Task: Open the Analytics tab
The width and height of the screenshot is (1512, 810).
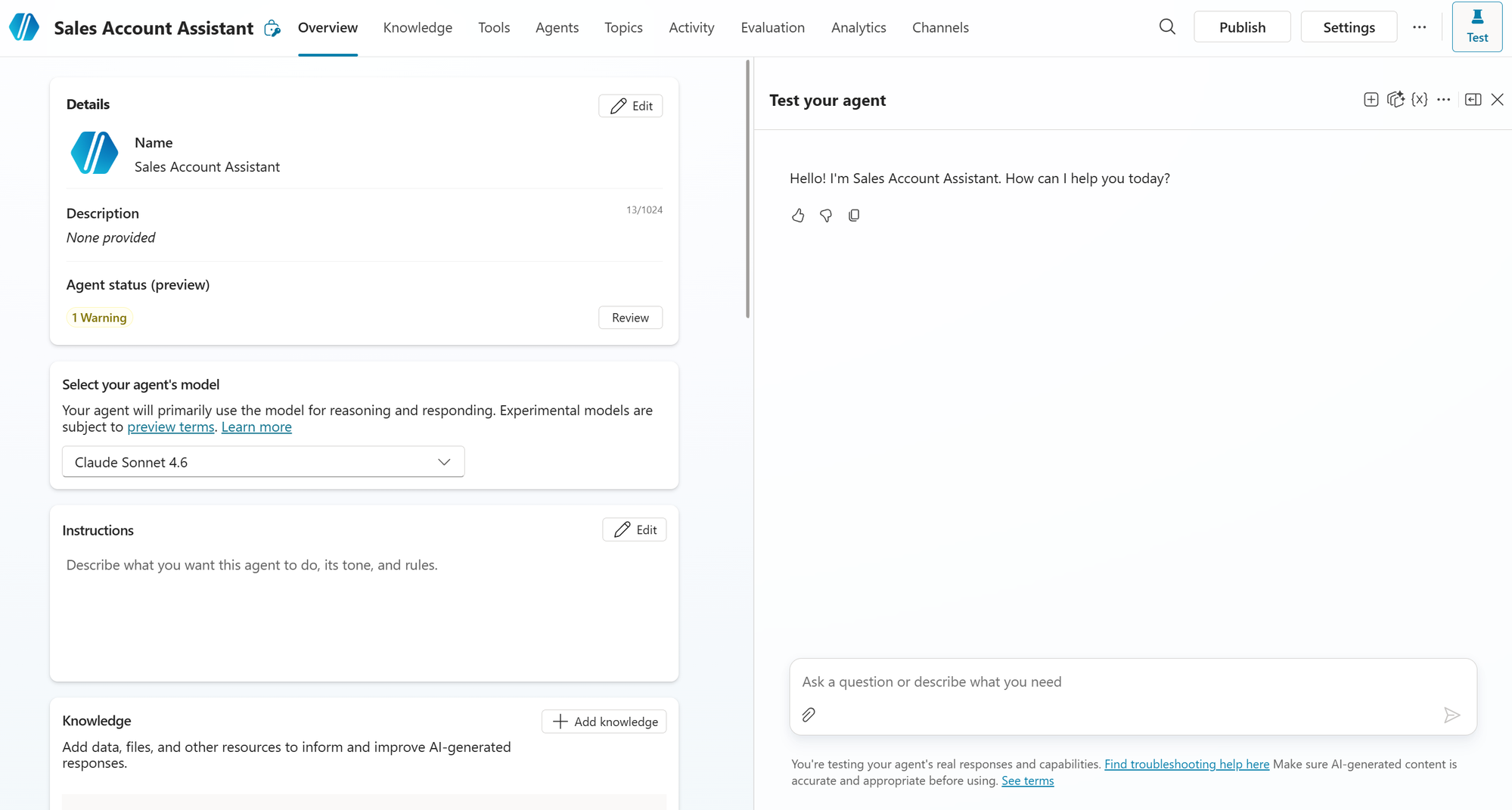Action: (x=858, y=28)
